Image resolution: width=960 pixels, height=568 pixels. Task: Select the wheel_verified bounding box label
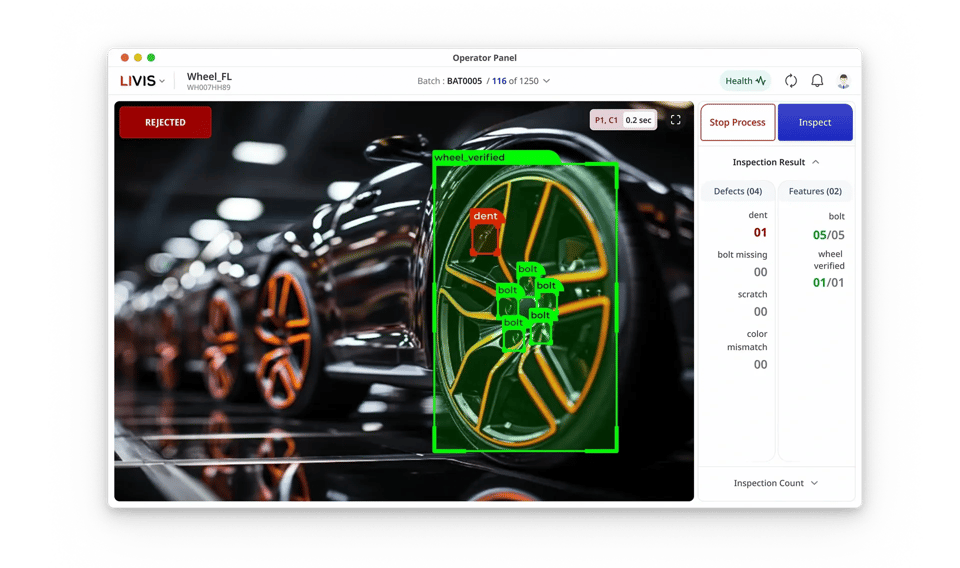tap(469, 157)
